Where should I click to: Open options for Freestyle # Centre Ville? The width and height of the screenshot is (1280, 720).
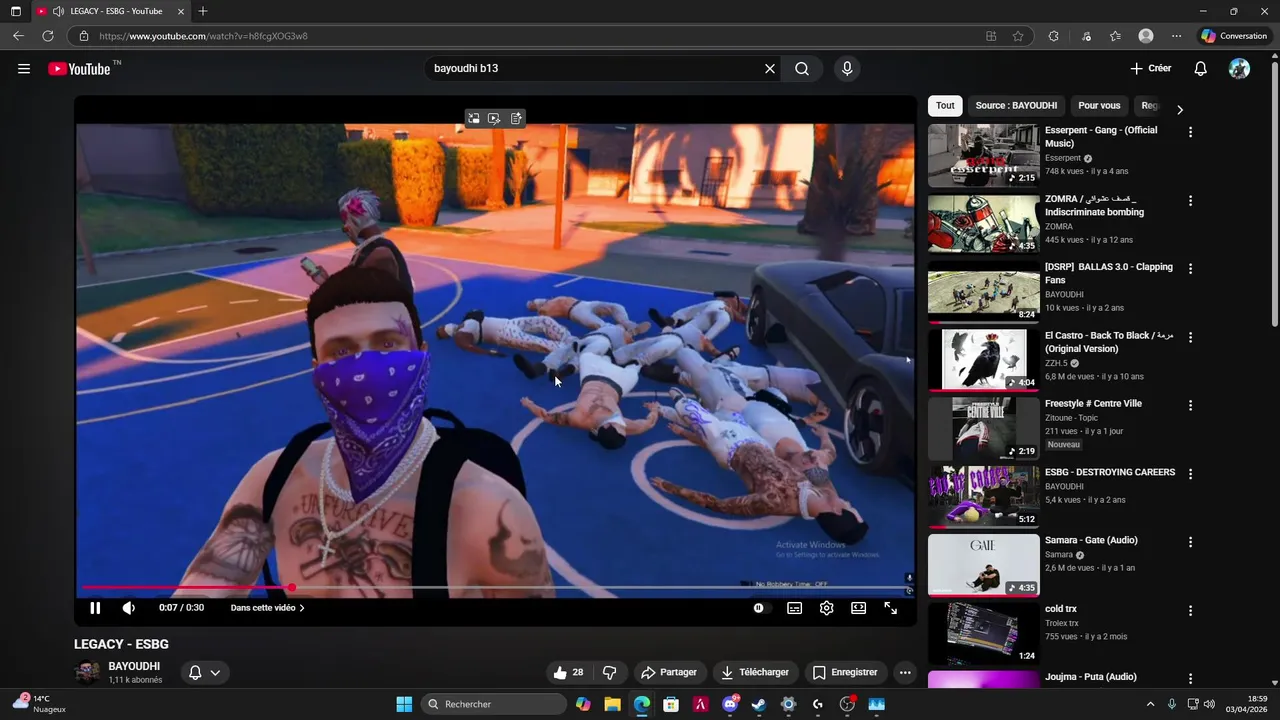(1190, 406)
